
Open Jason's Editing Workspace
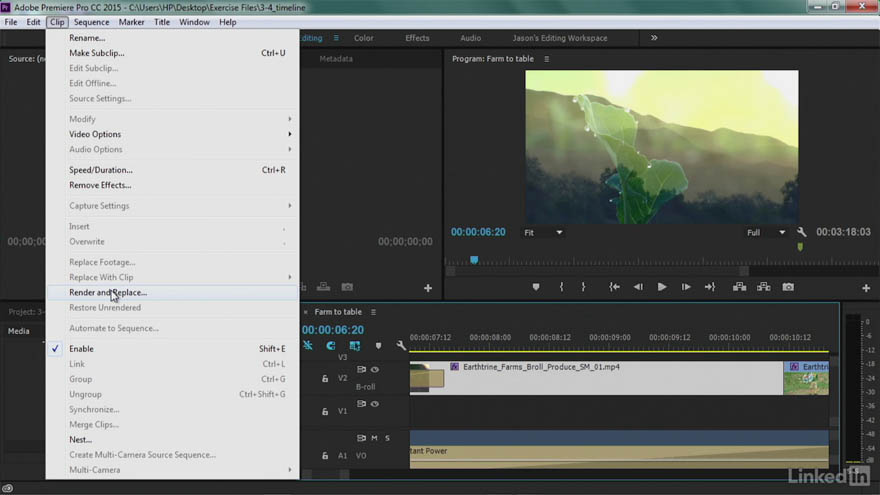(560, 38)
